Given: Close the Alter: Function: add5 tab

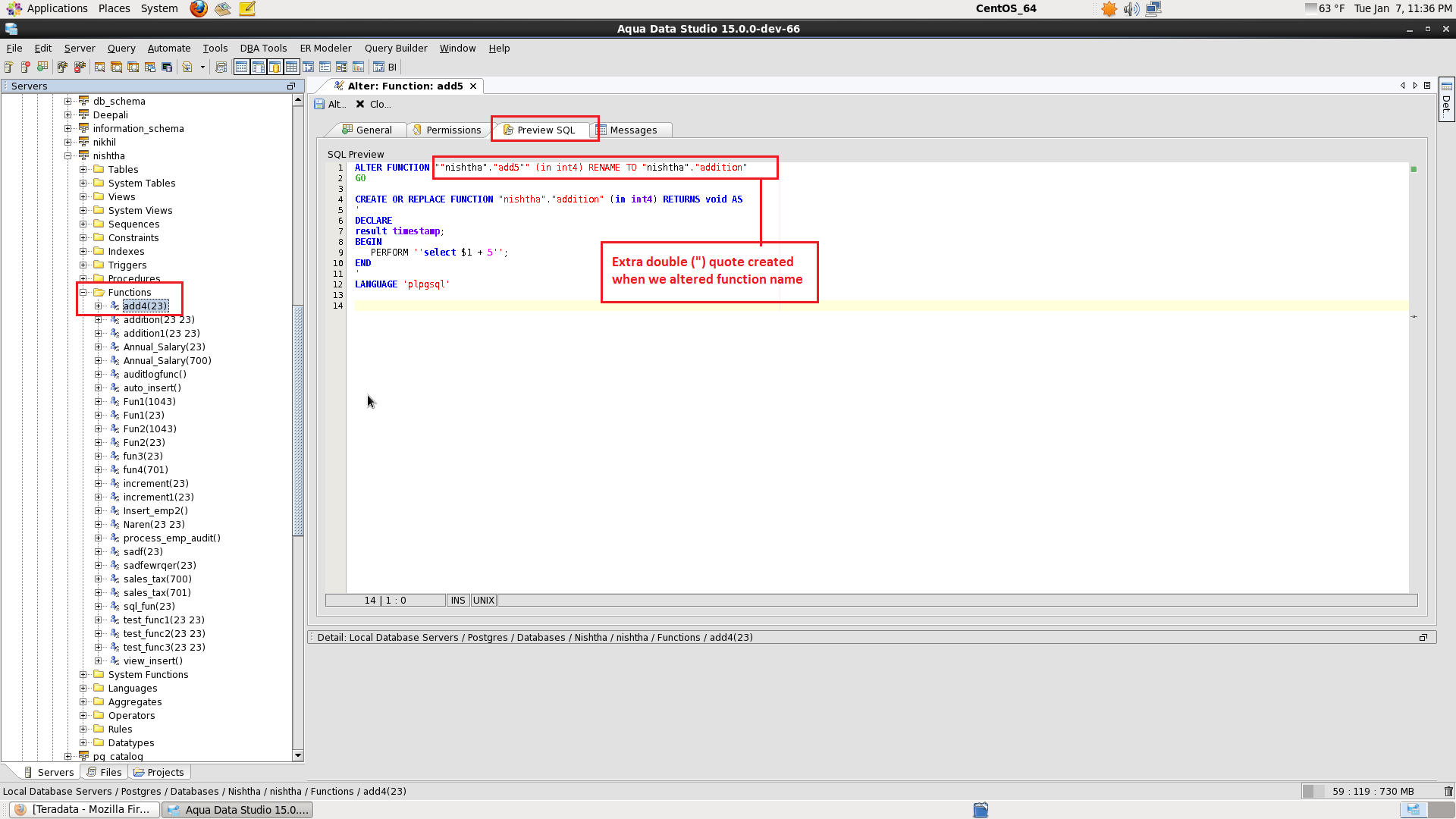Looking at the screenshot, I should 473,86.
